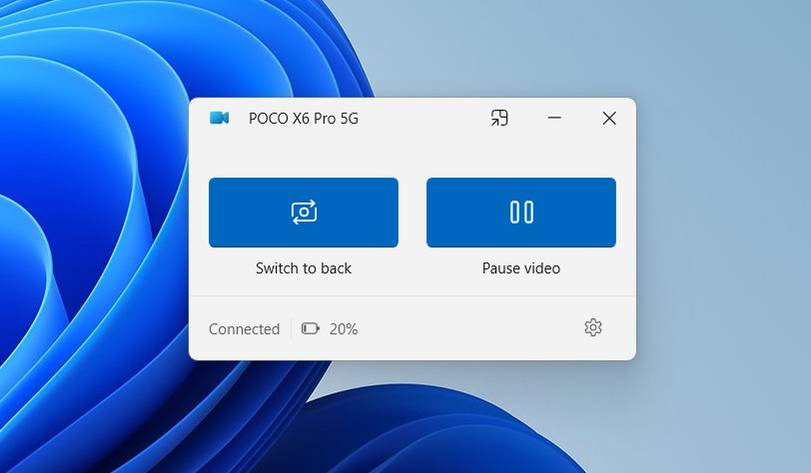
Task: Open the compact overlay pop-out view icon
Action: [x=499, y=118]
